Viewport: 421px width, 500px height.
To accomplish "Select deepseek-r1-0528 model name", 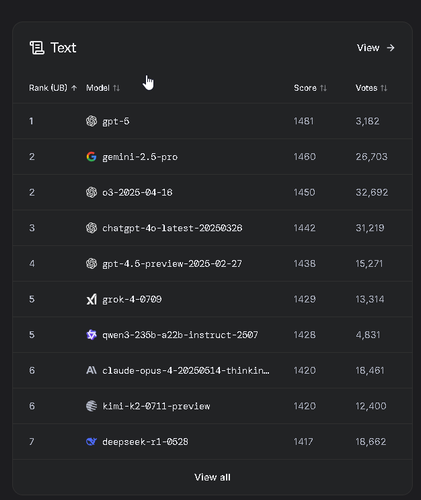I will [145, 442].
